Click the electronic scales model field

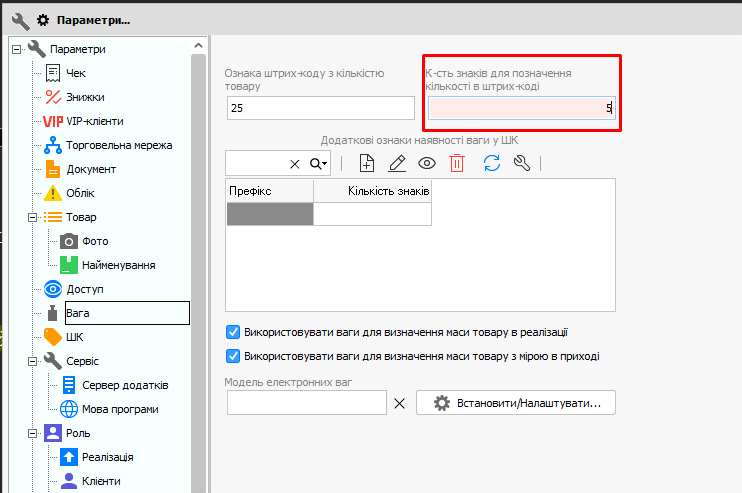pos(306,403)
